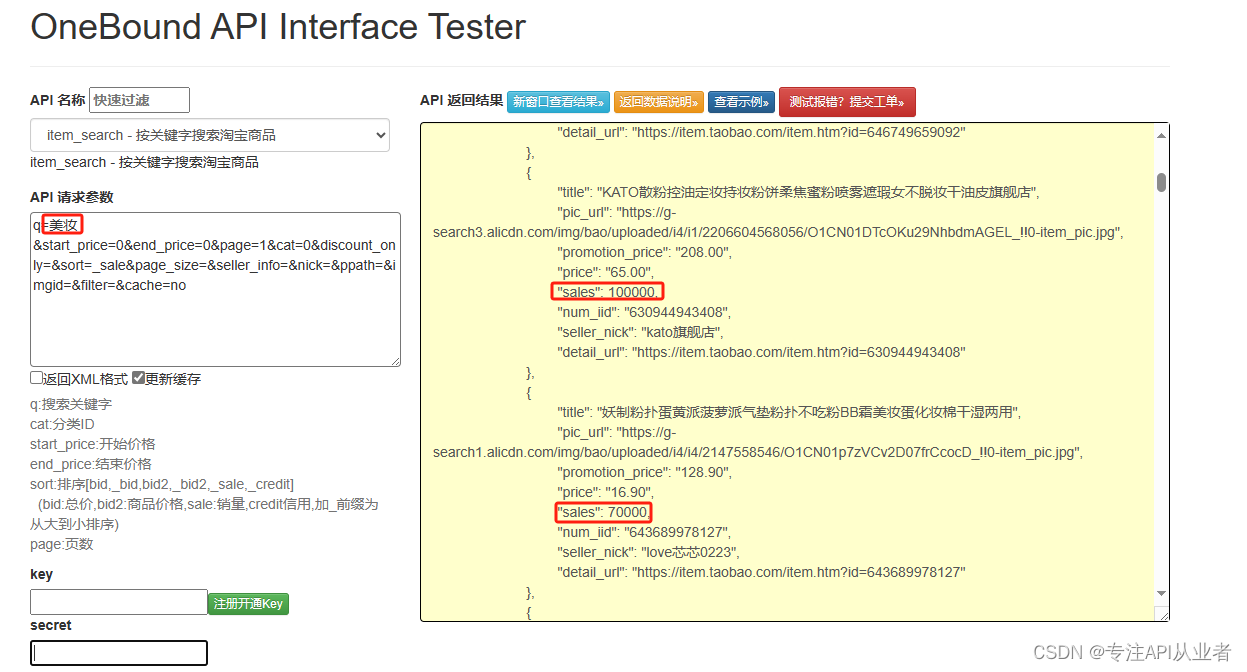This screenshot has width=1247, height=672.
Task: Click the 查看示例 button
Action: (741, 102)
